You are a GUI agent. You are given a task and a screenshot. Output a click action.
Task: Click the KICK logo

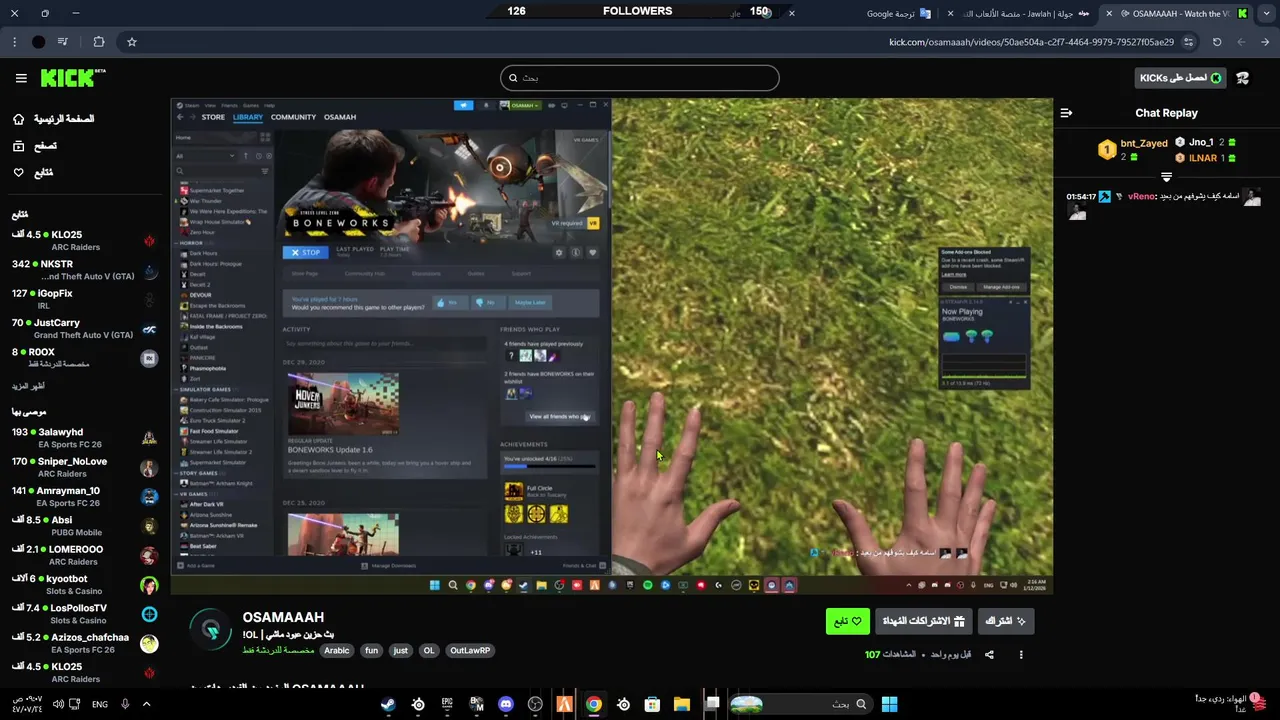[x=73, y=78]
